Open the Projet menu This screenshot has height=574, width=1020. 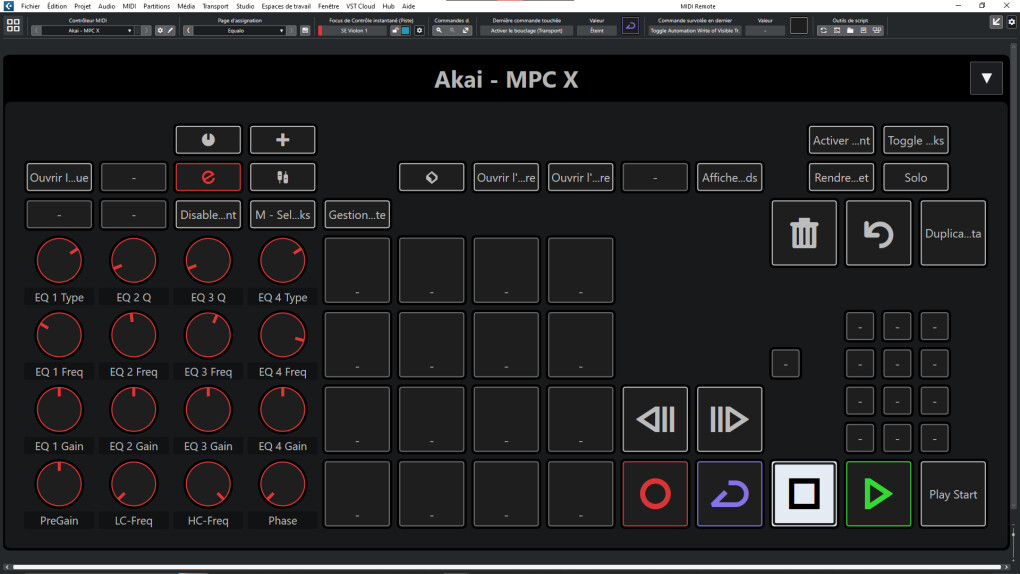pos(82,6)
